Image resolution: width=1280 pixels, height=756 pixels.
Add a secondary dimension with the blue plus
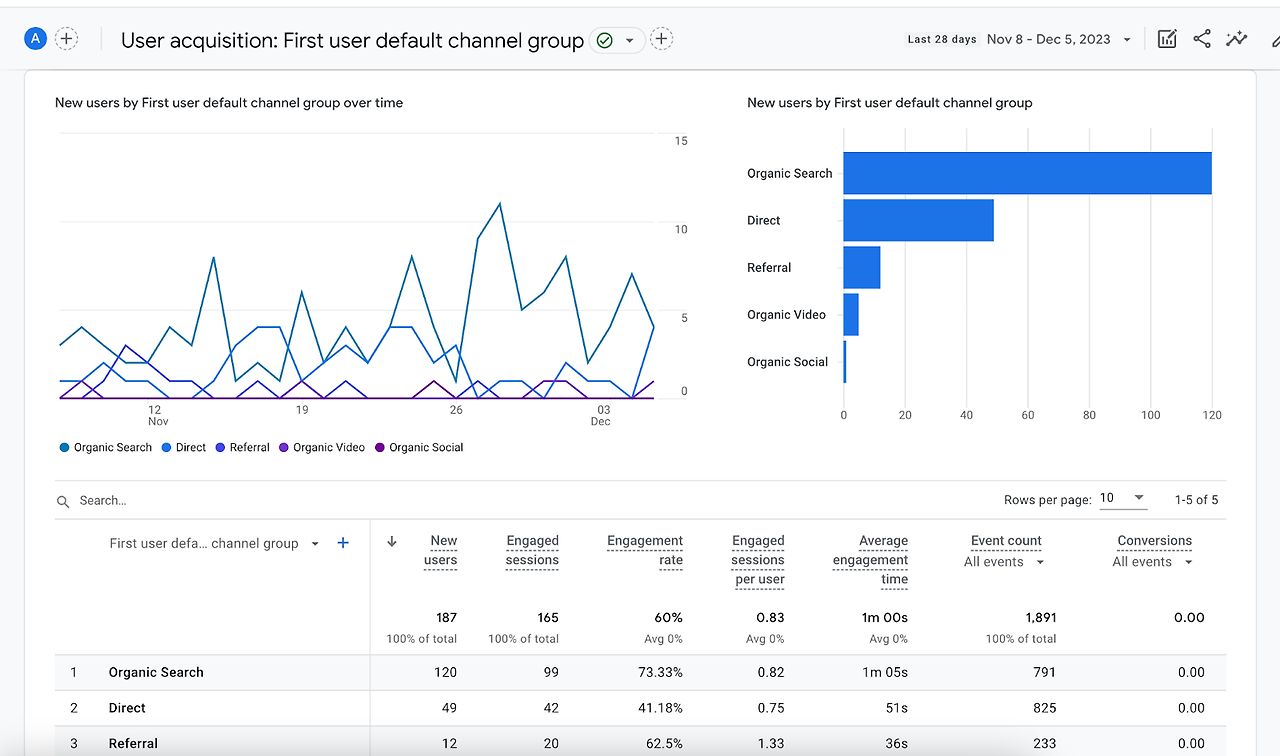coord(343,543)
